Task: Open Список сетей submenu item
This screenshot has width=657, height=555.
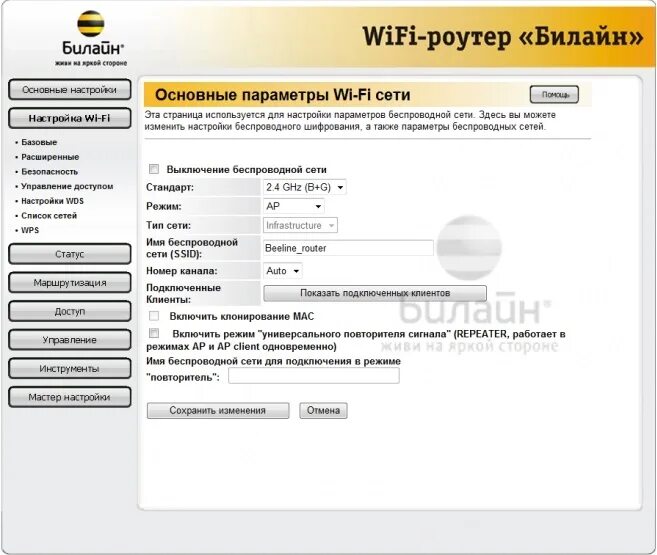Action: click(49, 216)
